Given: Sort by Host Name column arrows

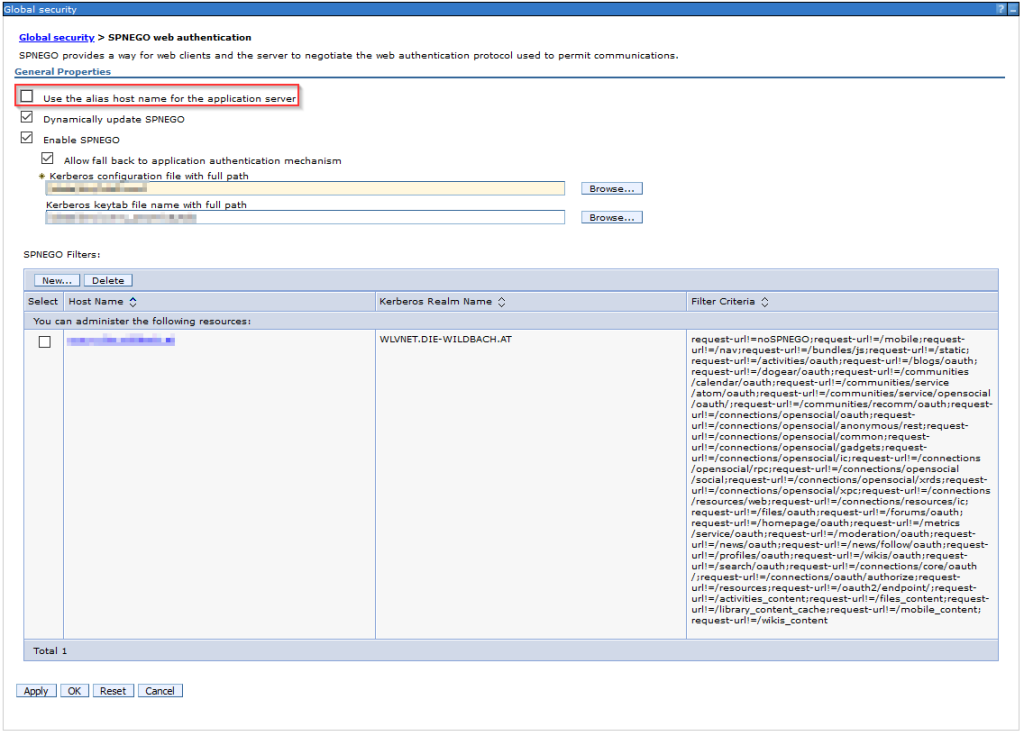Looking at the screenshot, I should click(133, 301).
